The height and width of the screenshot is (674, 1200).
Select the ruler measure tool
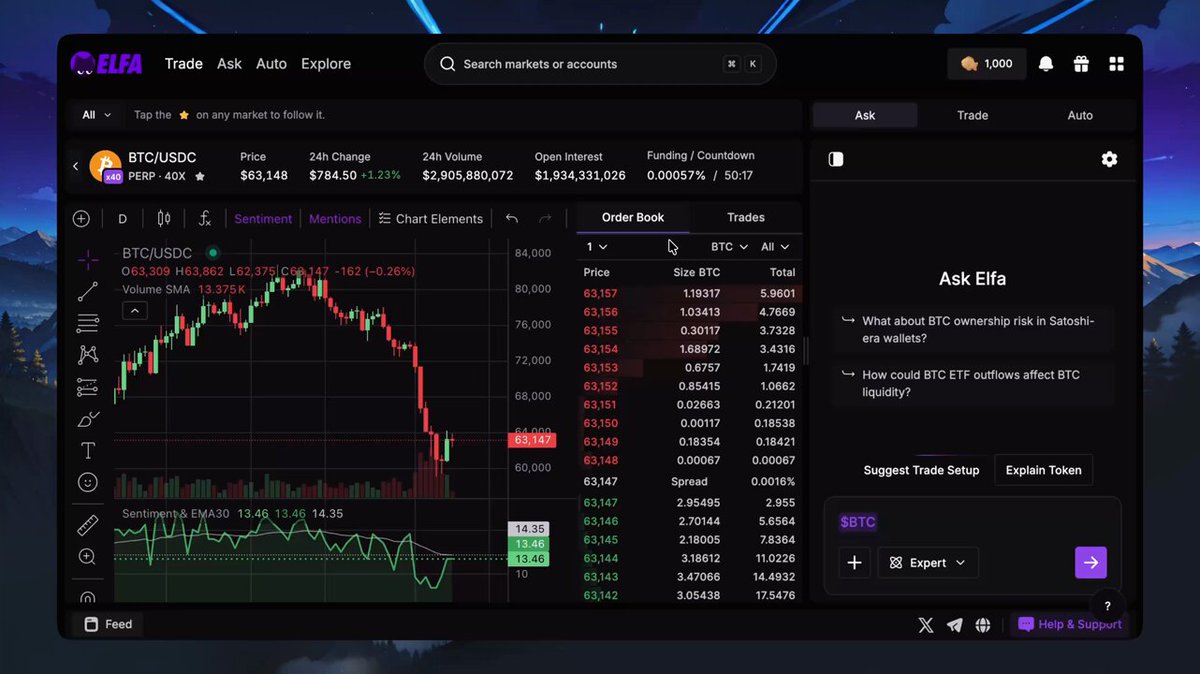click(88, 525)
